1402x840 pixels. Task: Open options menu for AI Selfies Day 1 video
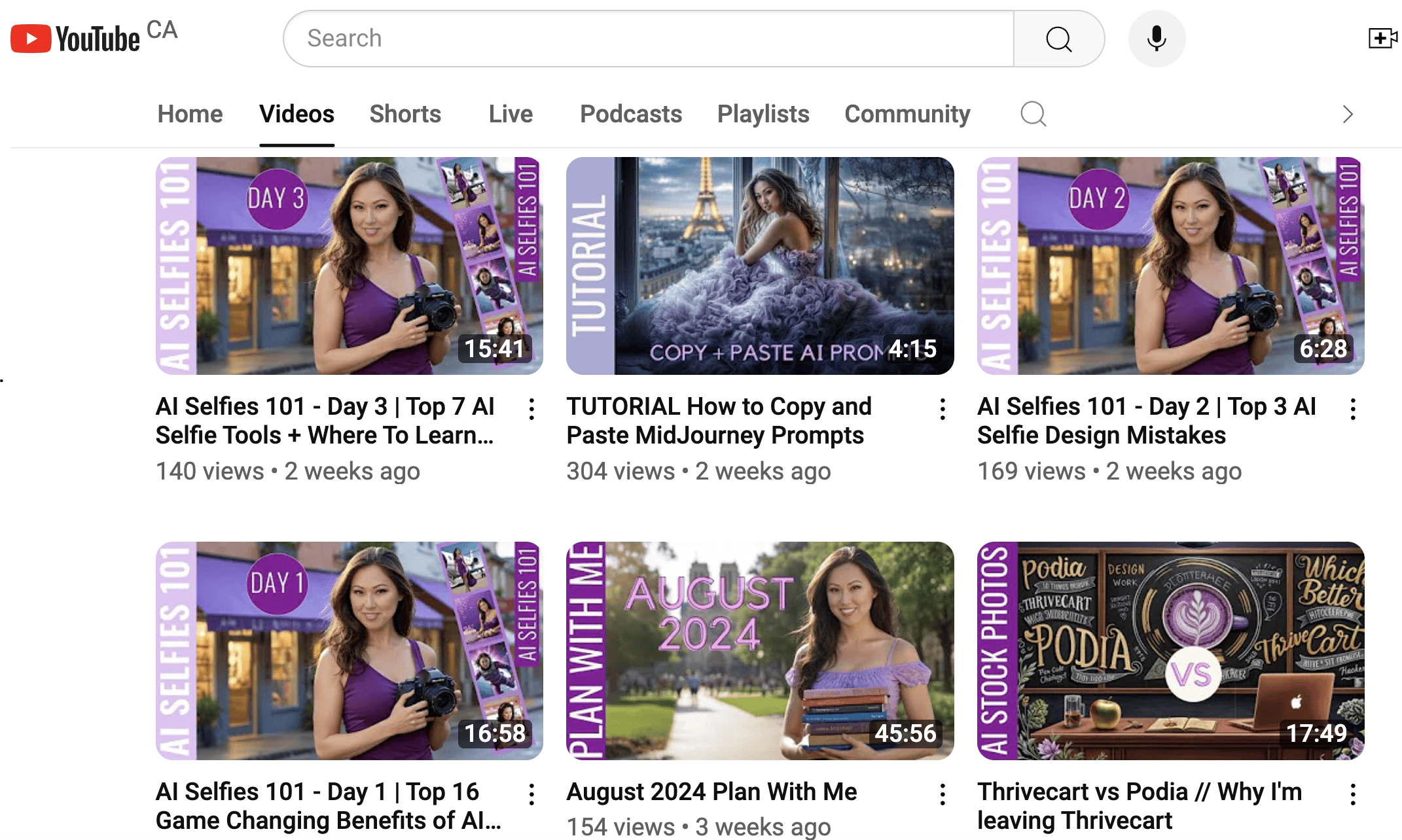coord(531,794)
